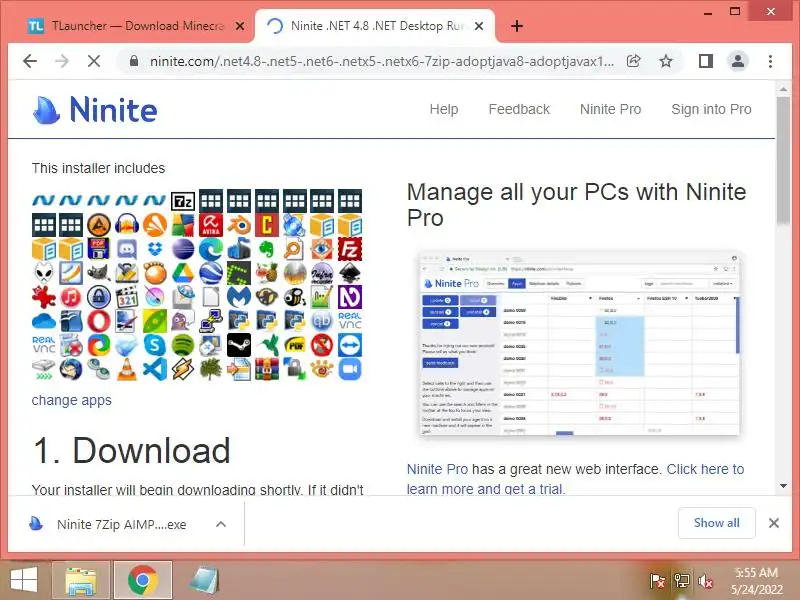Image resolution: width=800 pixels, height=600 pixels.
Task: Click the ninite.com address bar
Action: tap(382, 61)
